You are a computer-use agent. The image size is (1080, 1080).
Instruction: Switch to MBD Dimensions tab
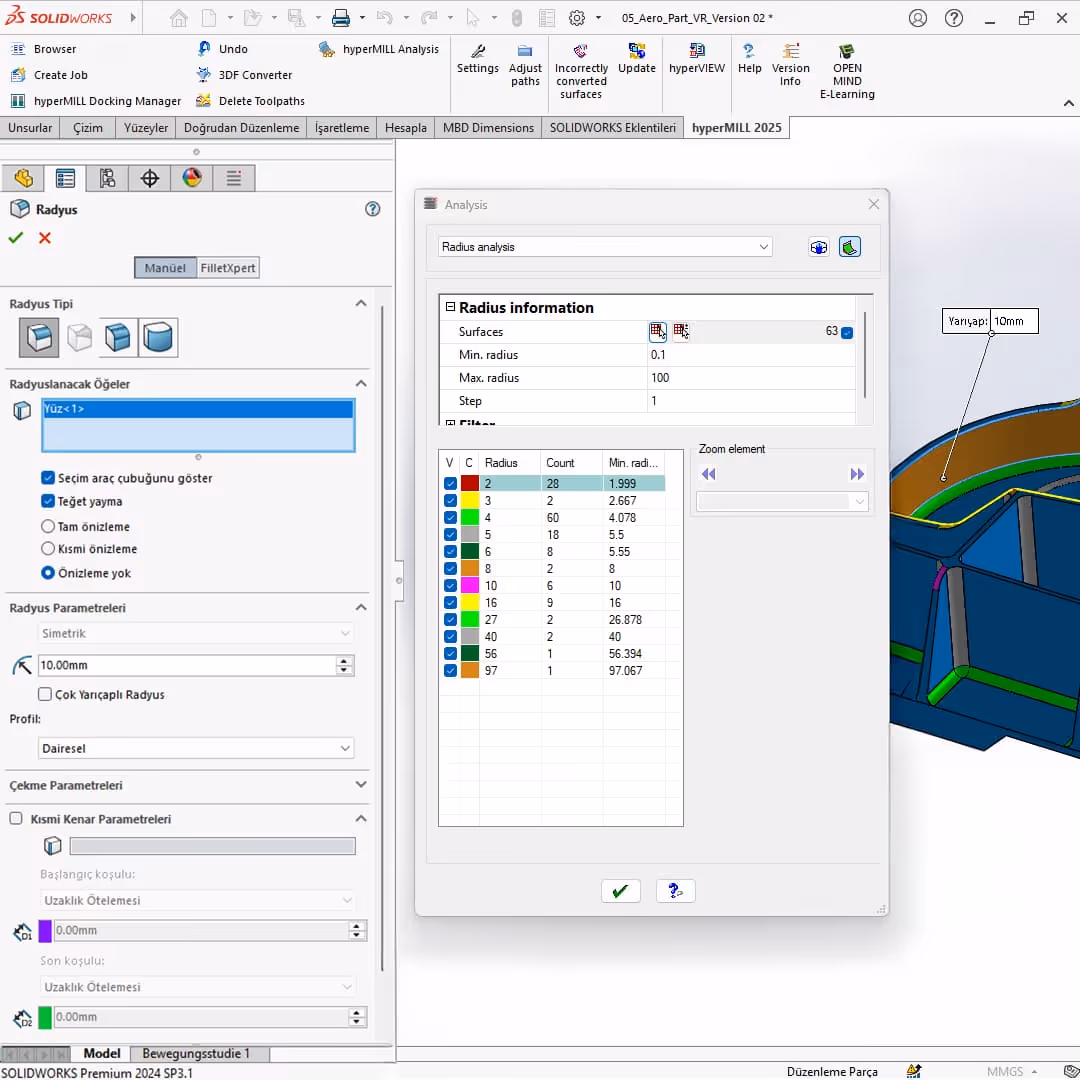(488, 127)
